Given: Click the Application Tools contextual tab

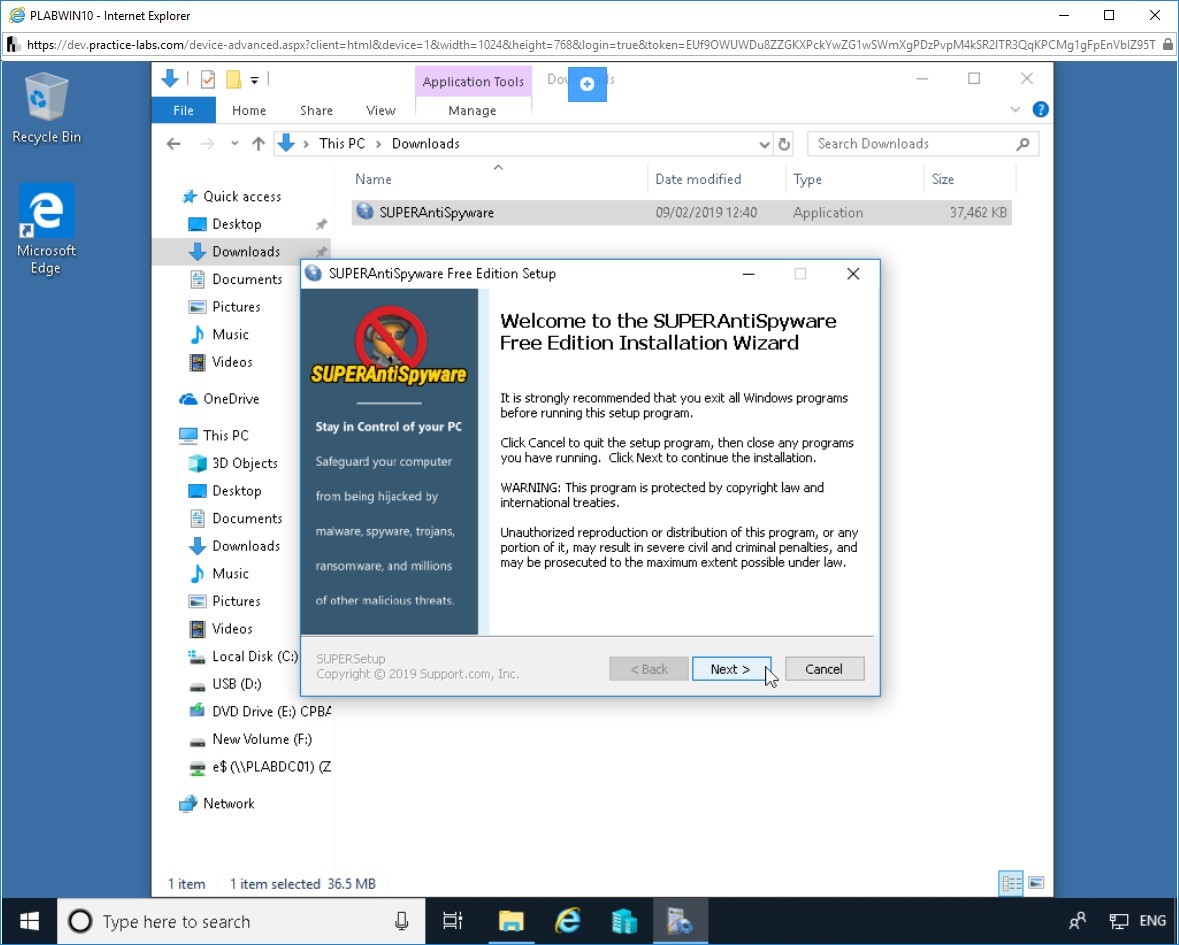Looking at the screenshot, I should [473, 81].
